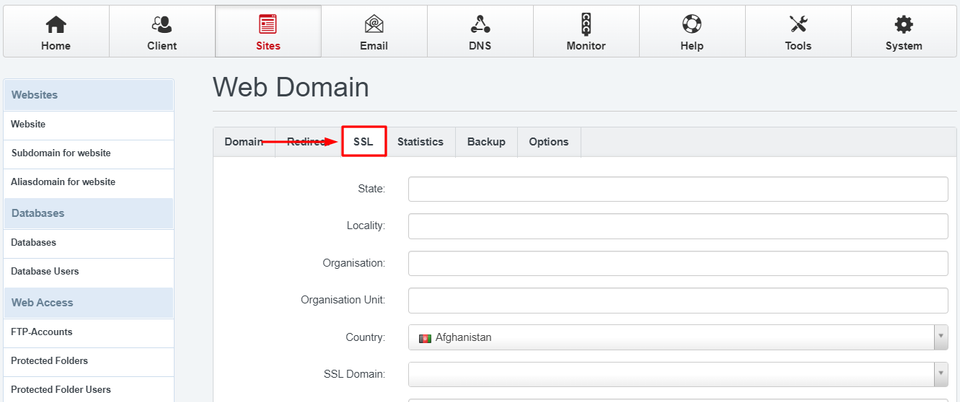Expand the Country dropdown showing Afghanistan
Screen dimensions: 960x402
678,338
